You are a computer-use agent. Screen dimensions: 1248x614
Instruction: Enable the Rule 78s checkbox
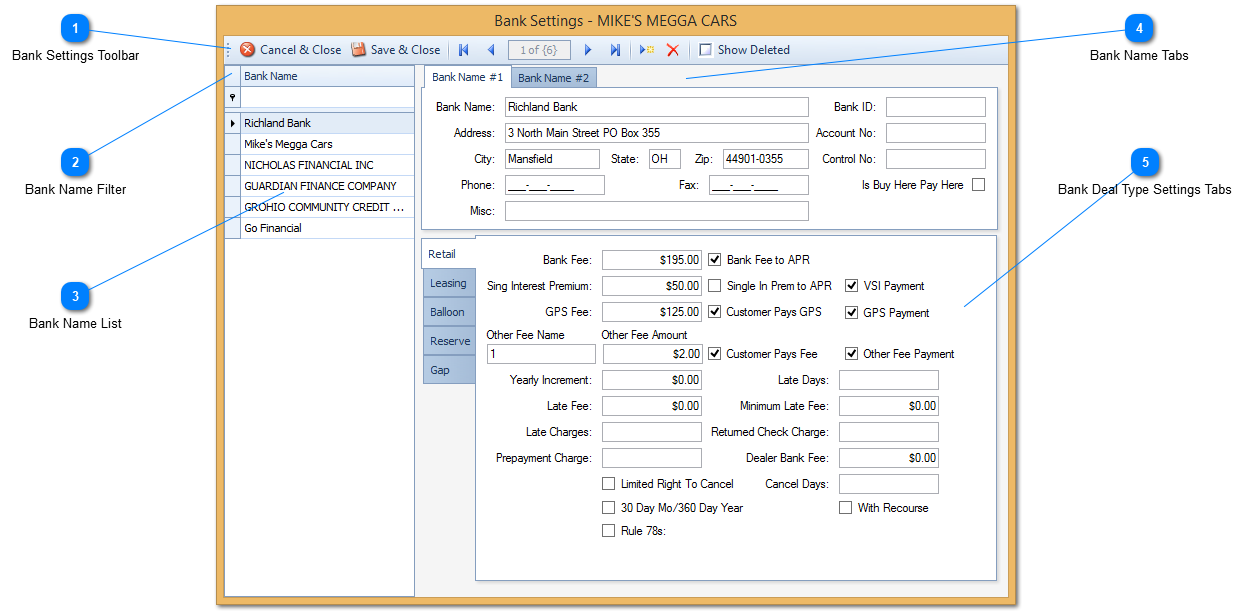click(608, 531)
